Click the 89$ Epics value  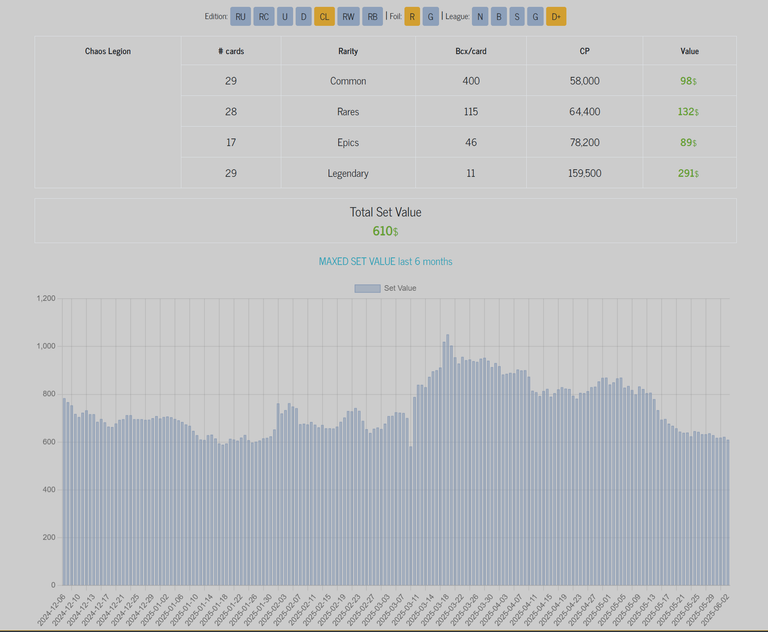688,143
